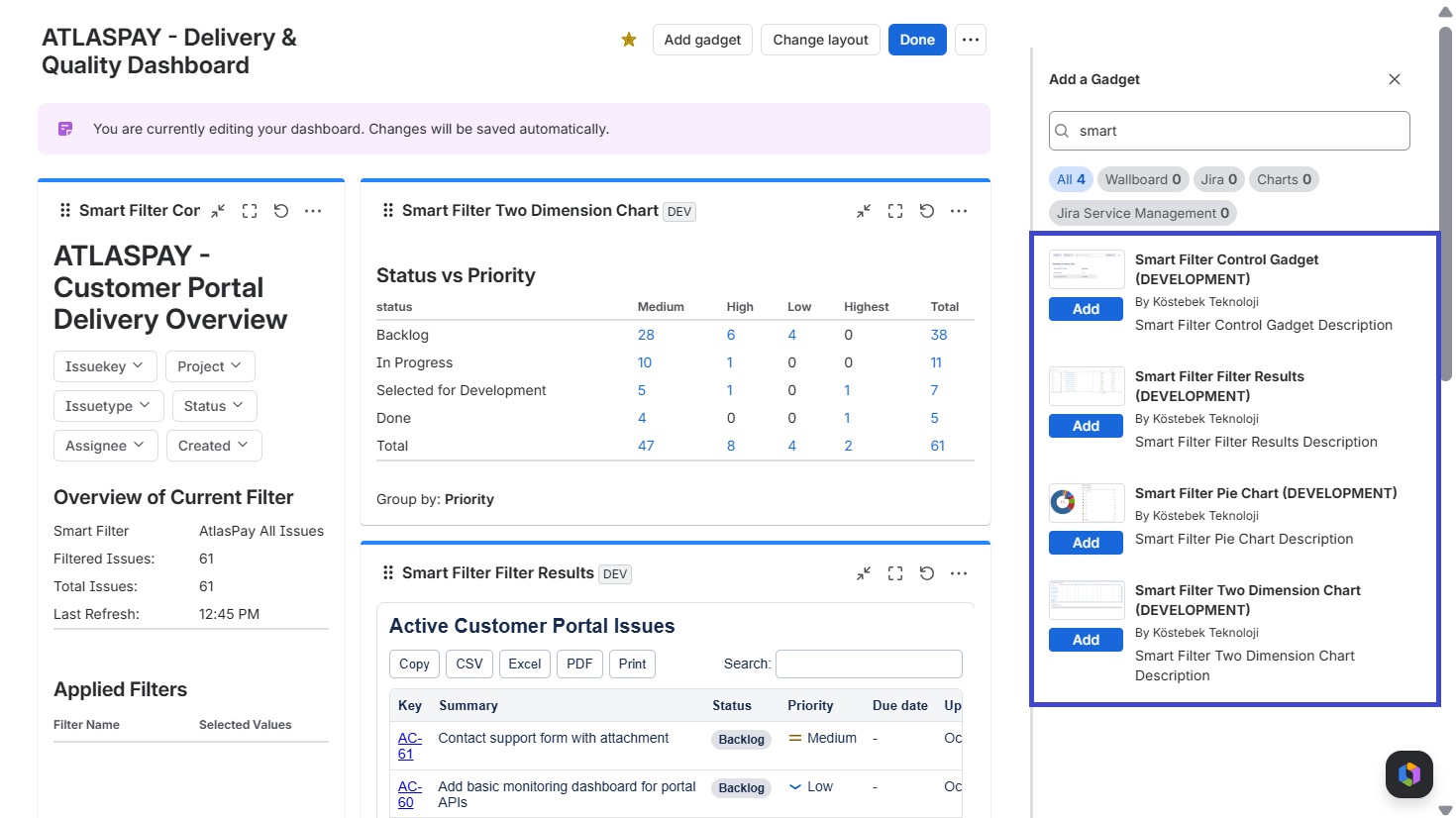Click the Smart Filter Pie Chart thumbnail
1456x818 pixels.
click(x=1087, y=503)
